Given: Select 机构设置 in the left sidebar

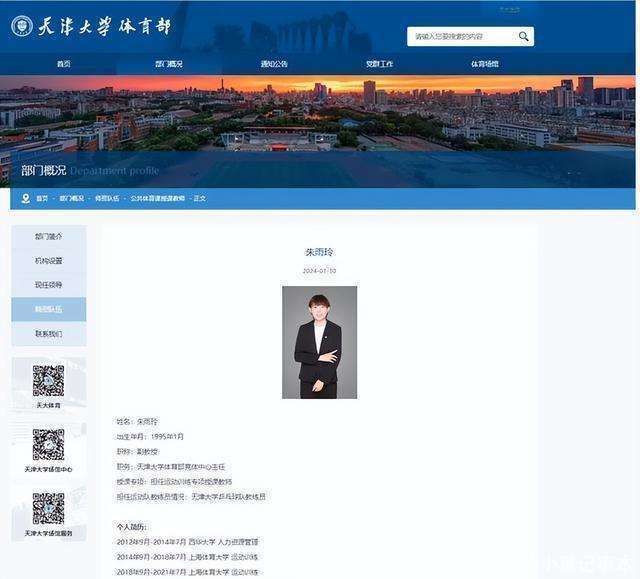Looking at the screenshot, I should (48, 261).
